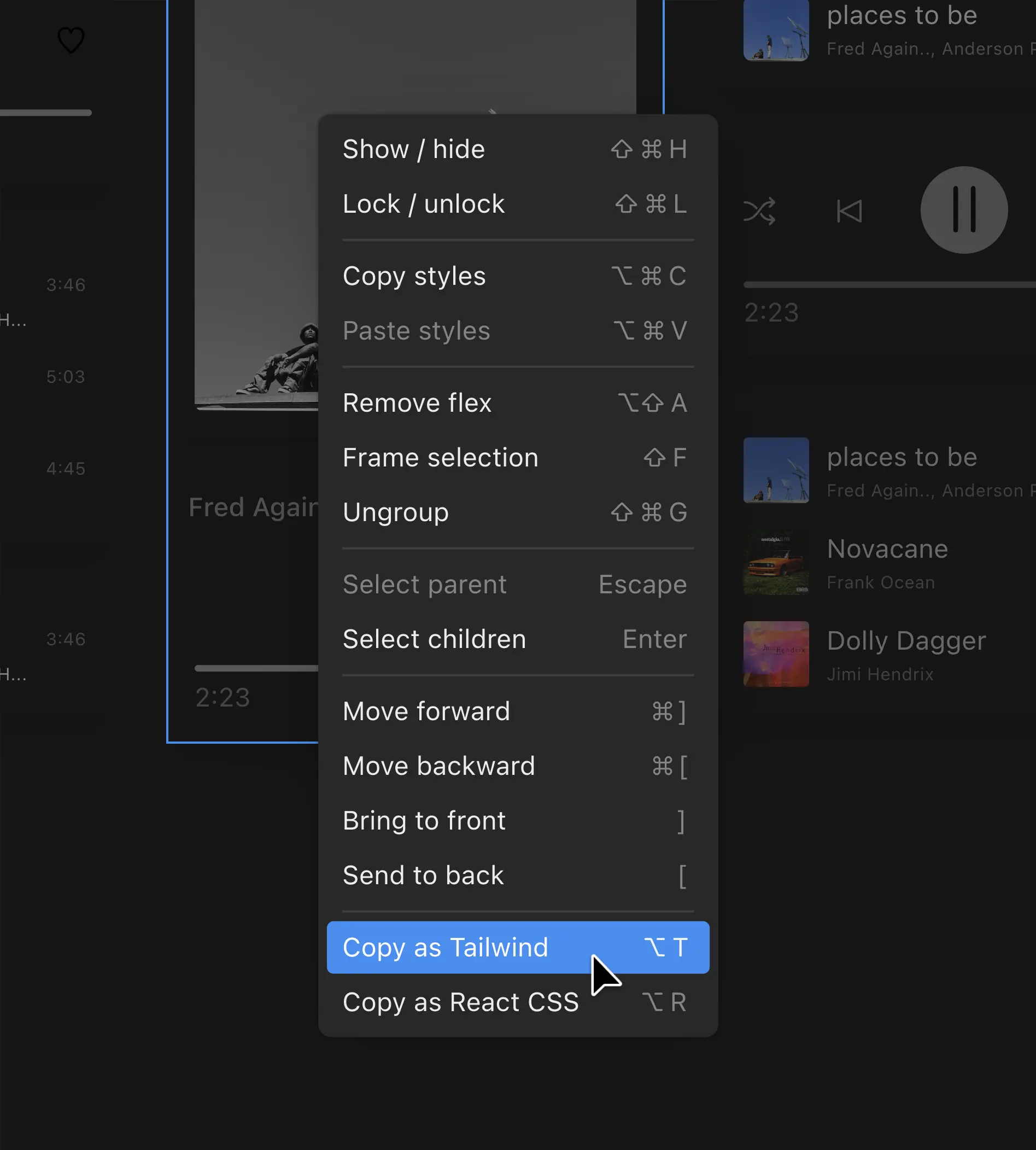
Task: Click the Fred Again artist text in selected frame
Action: pyautogui.click(x=253, y=507)
